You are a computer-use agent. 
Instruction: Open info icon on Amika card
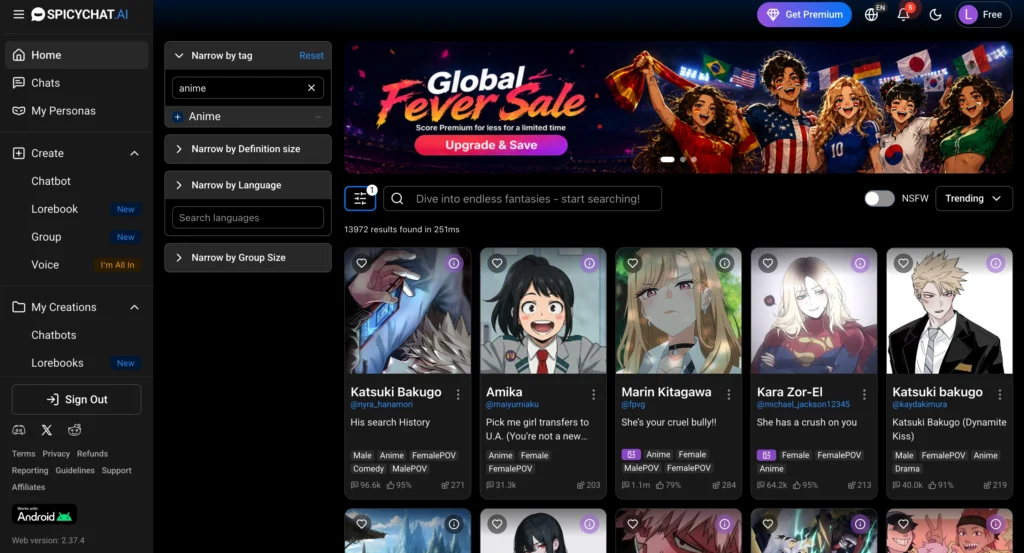589,263
